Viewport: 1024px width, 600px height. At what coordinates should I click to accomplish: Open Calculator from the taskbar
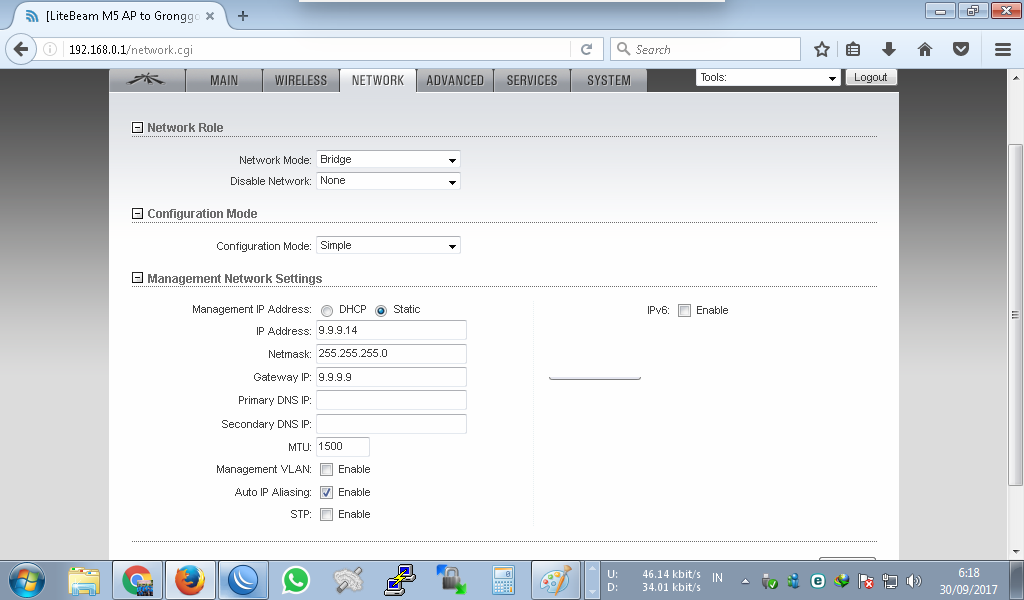point(502,579)
